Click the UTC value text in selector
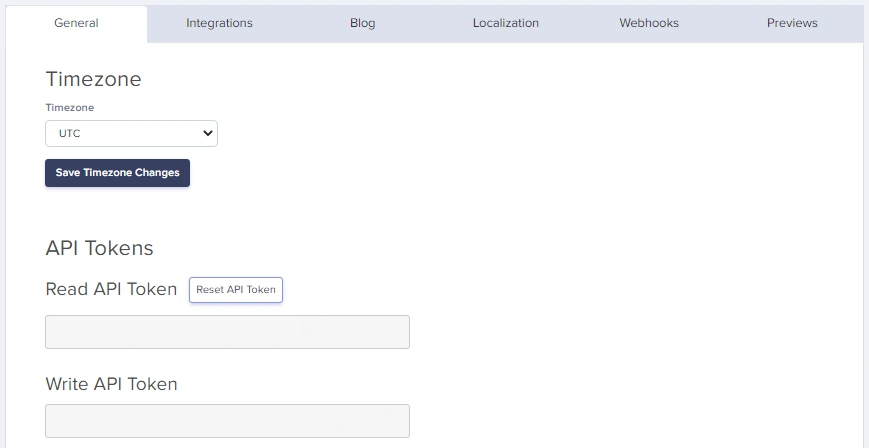869x448 pixels. click(x=70, y=133)
